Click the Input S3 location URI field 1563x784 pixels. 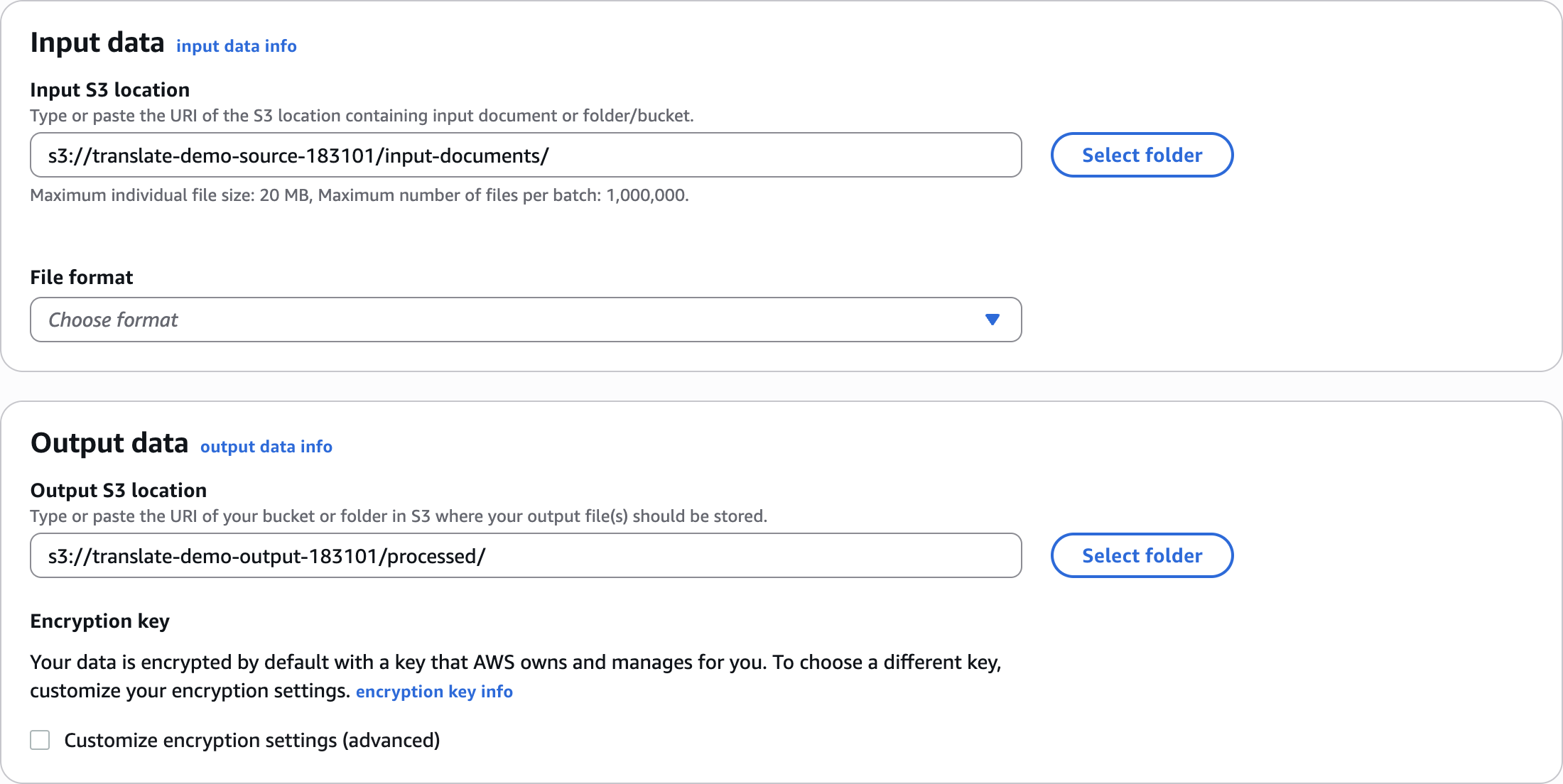coord(526,156)
